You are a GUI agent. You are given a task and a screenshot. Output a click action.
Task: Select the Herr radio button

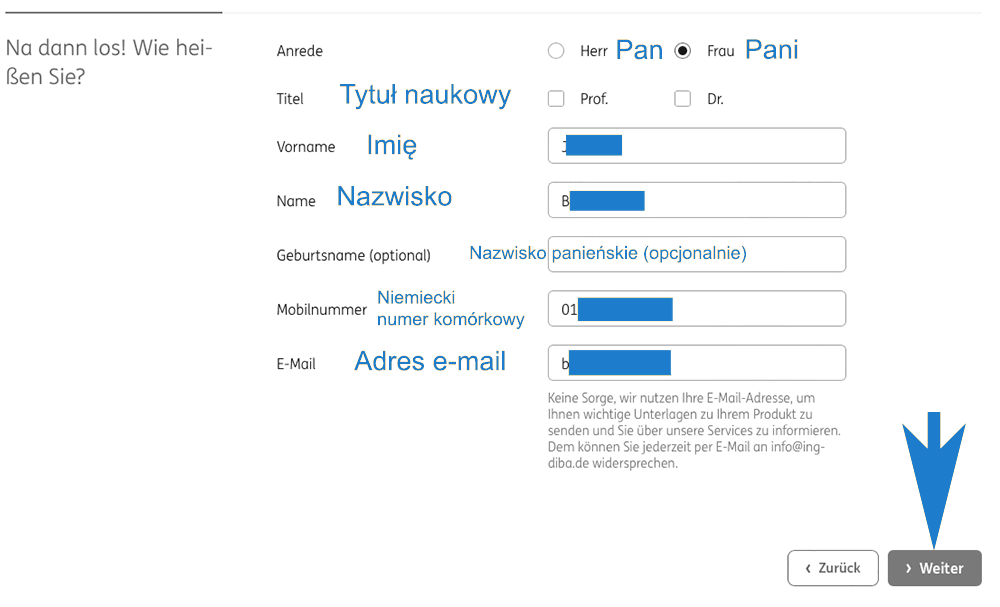(x=556, y=50)
